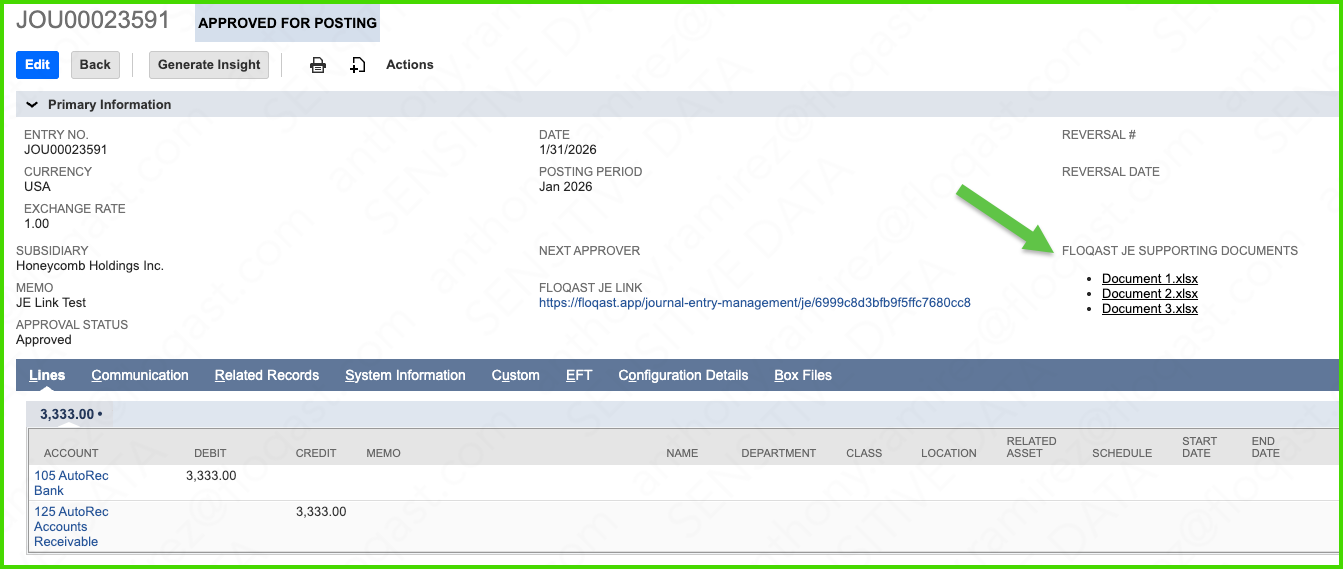Open the Box Files tab
Image resolution: width=1343 pixels, height=569 pixels.
[803, 376]
